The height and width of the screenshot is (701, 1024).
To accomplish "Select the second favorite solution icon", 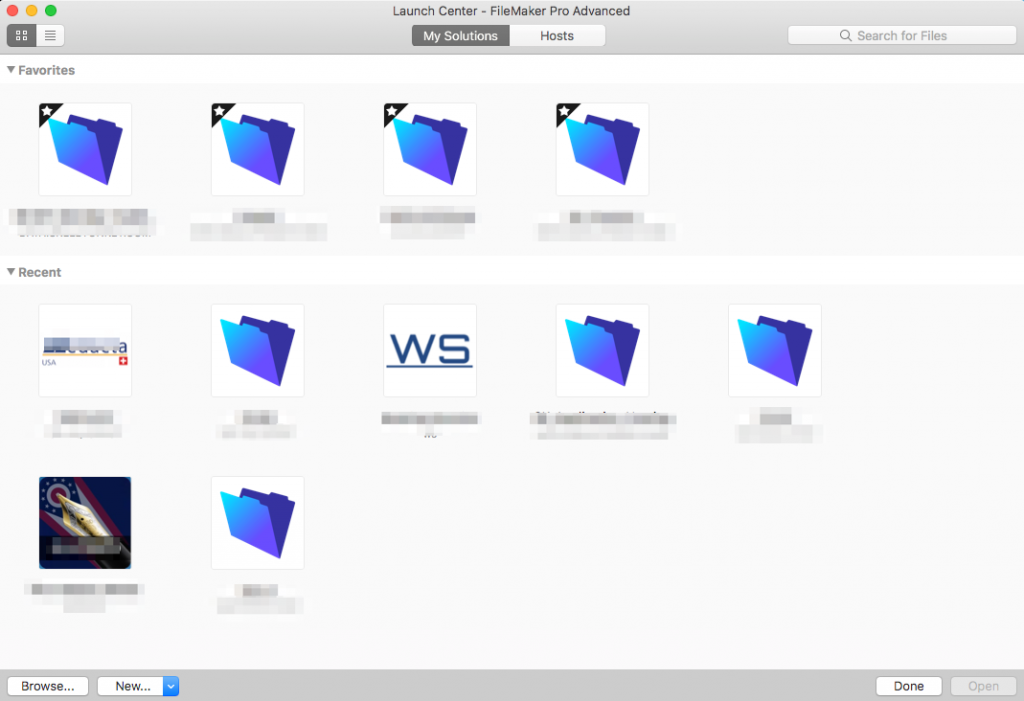I will click(x=257, y=149).
